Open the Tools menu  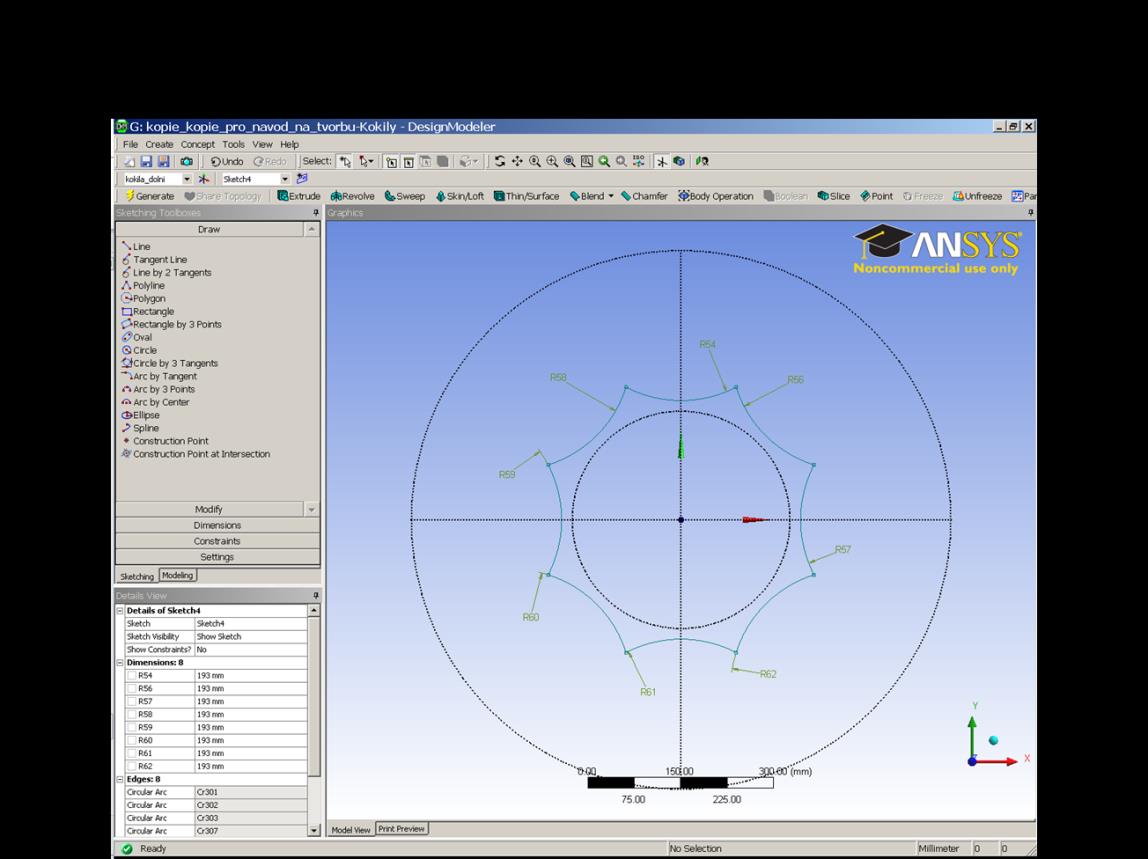tap(234, 144)
